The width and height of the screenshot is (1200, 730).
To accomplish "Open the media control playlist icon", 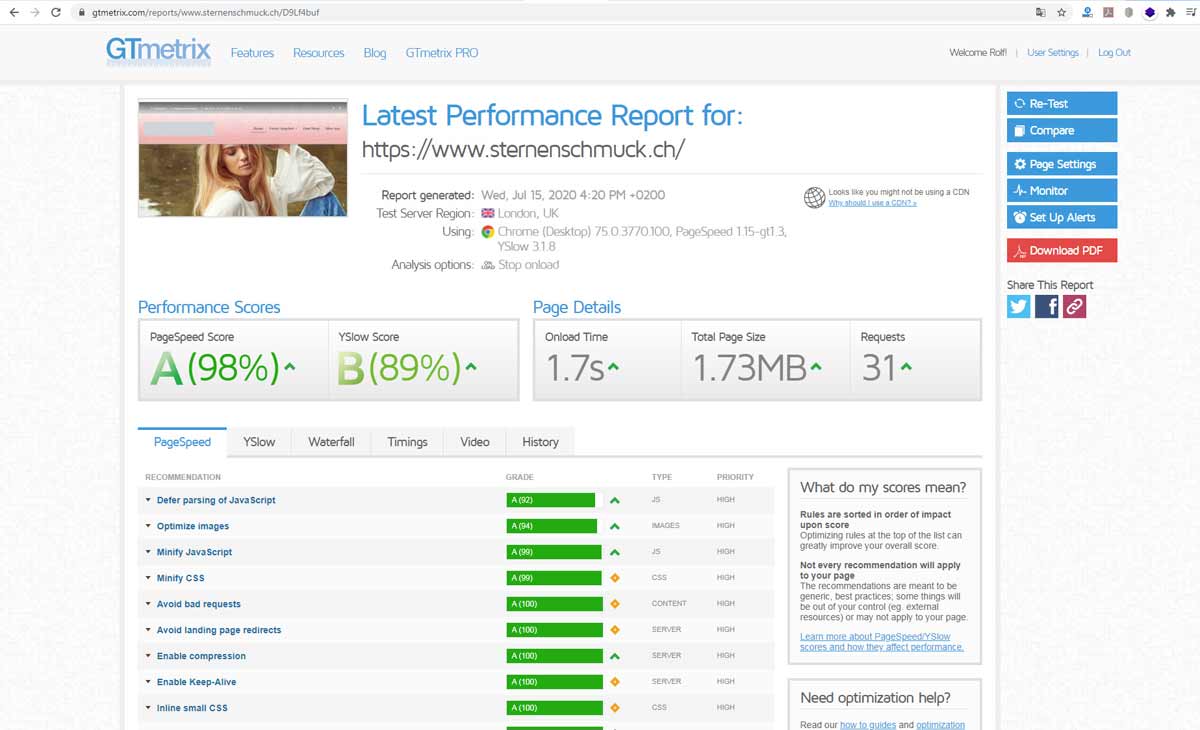I will click(x=1191, y=12).
